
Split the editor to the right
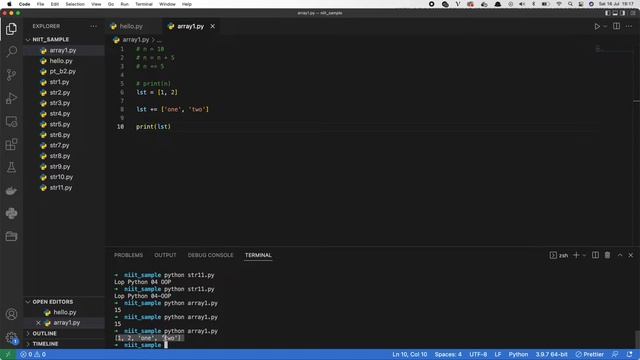coord(616,26)
